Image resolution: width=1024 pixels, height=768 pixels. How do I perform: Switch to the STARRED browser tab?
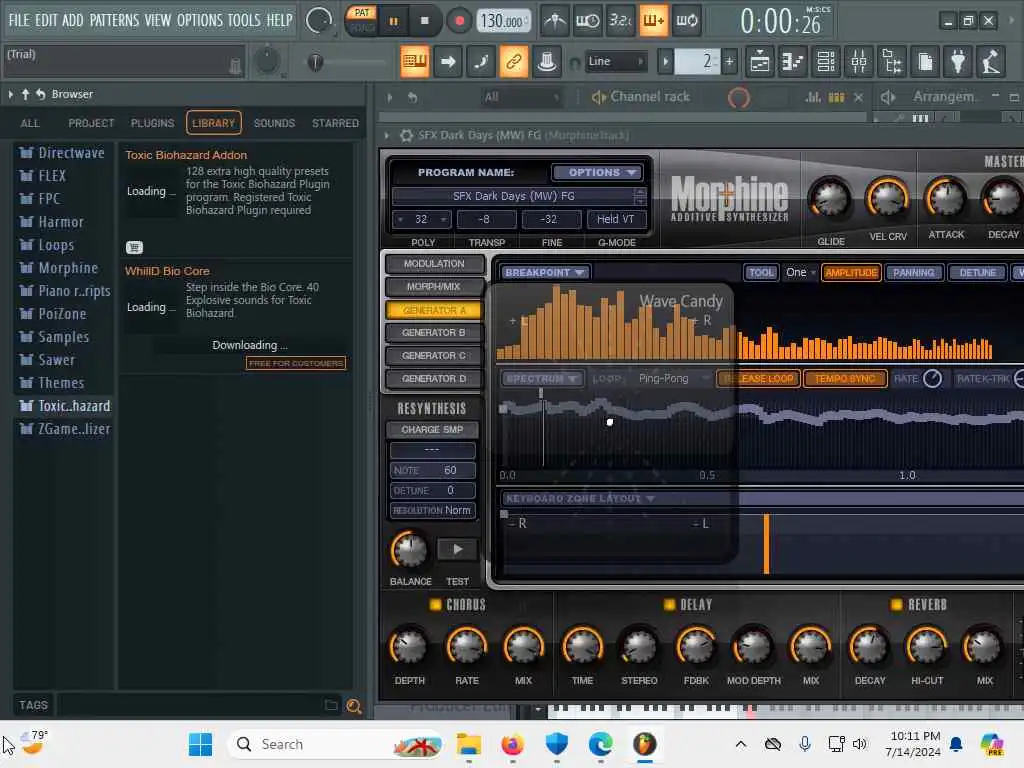tap(335, 123)
